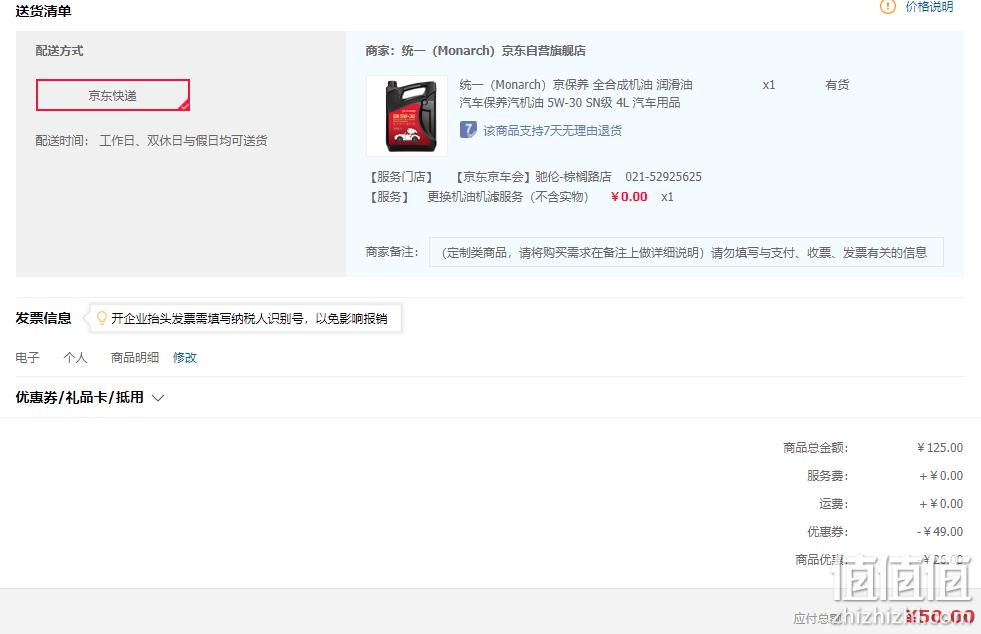Click the phone number 021-52925625
The image size is (981, 634).
click(x=663, y=176)
